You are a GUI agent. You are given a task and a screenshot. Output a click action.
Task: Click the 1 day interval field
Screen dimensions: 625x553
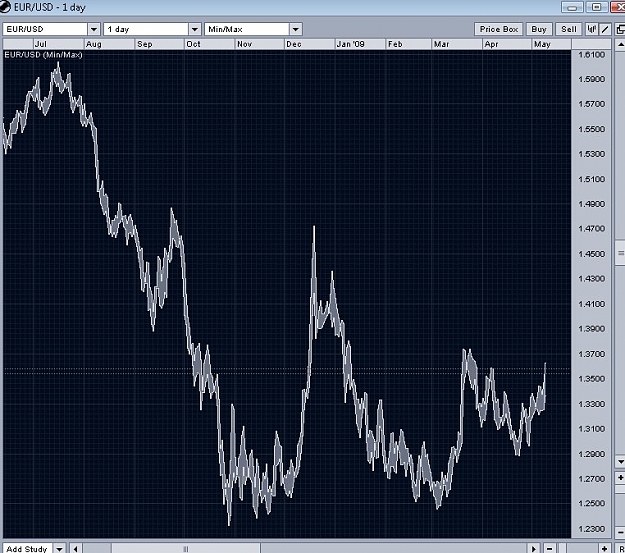click(x=146, y=29)
